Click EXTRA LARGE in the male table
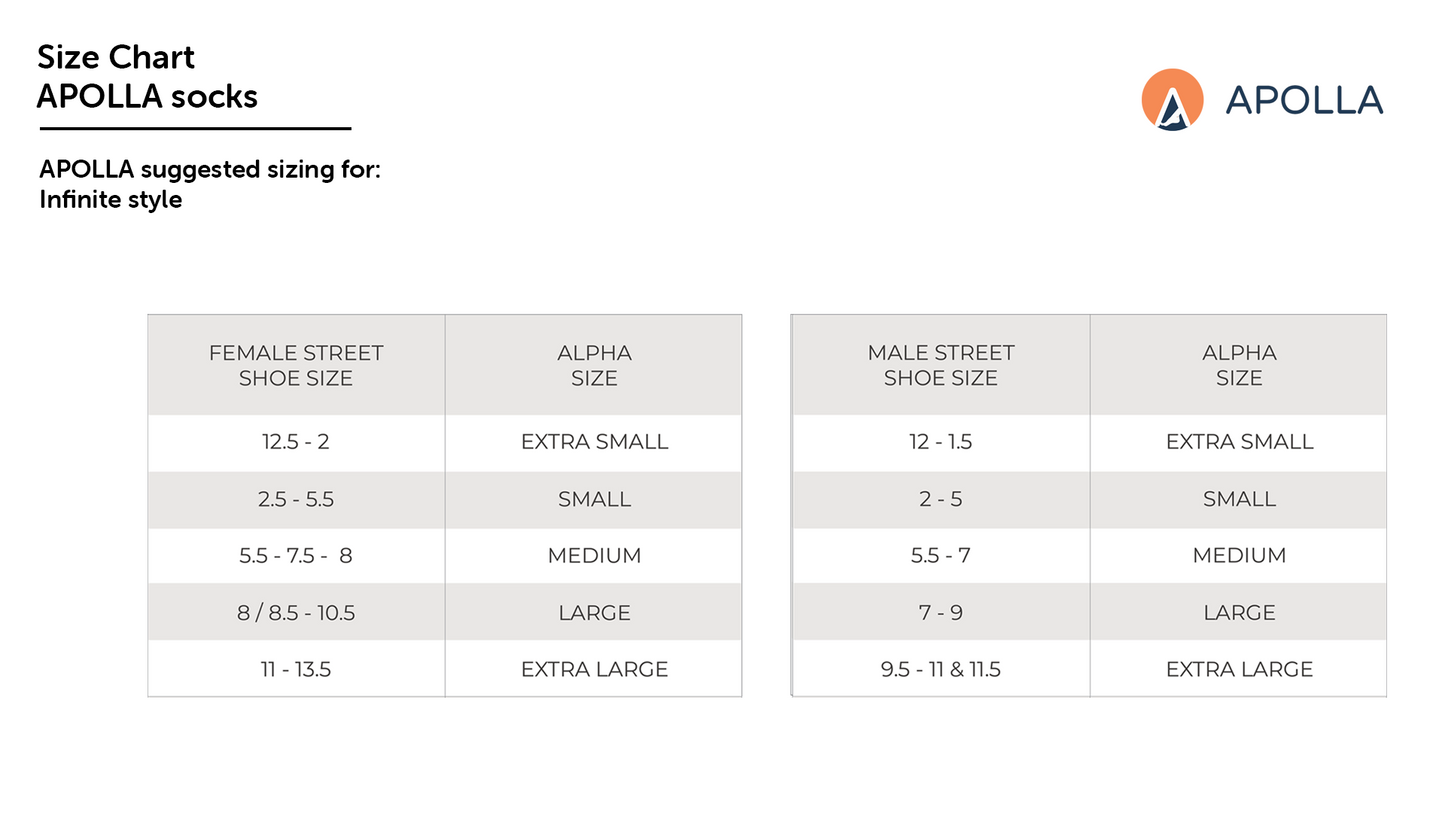 coord(1239,669)
